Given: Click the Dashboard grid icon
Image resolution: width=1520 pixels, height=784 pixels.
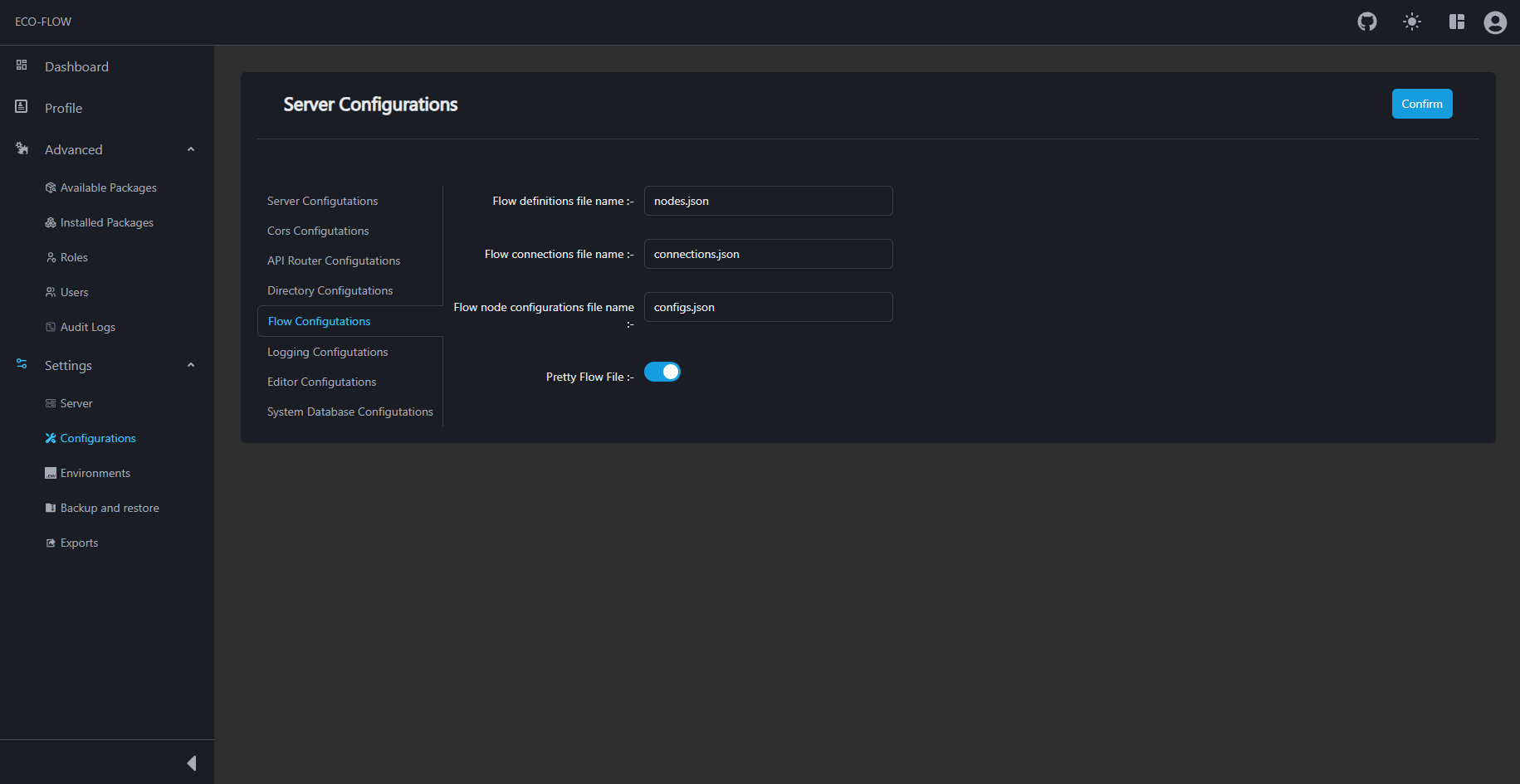Looking at the screenshot, I should point(22,65).
